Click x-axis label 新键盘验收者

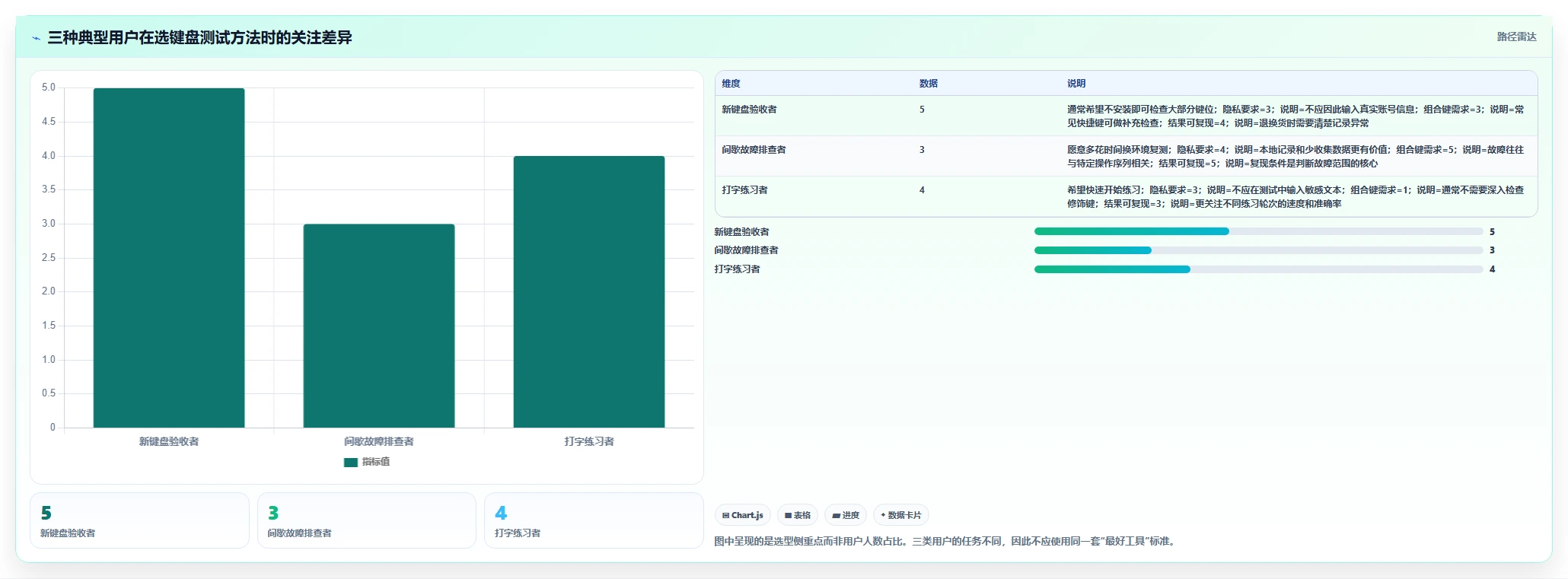(x=169, y=441)
